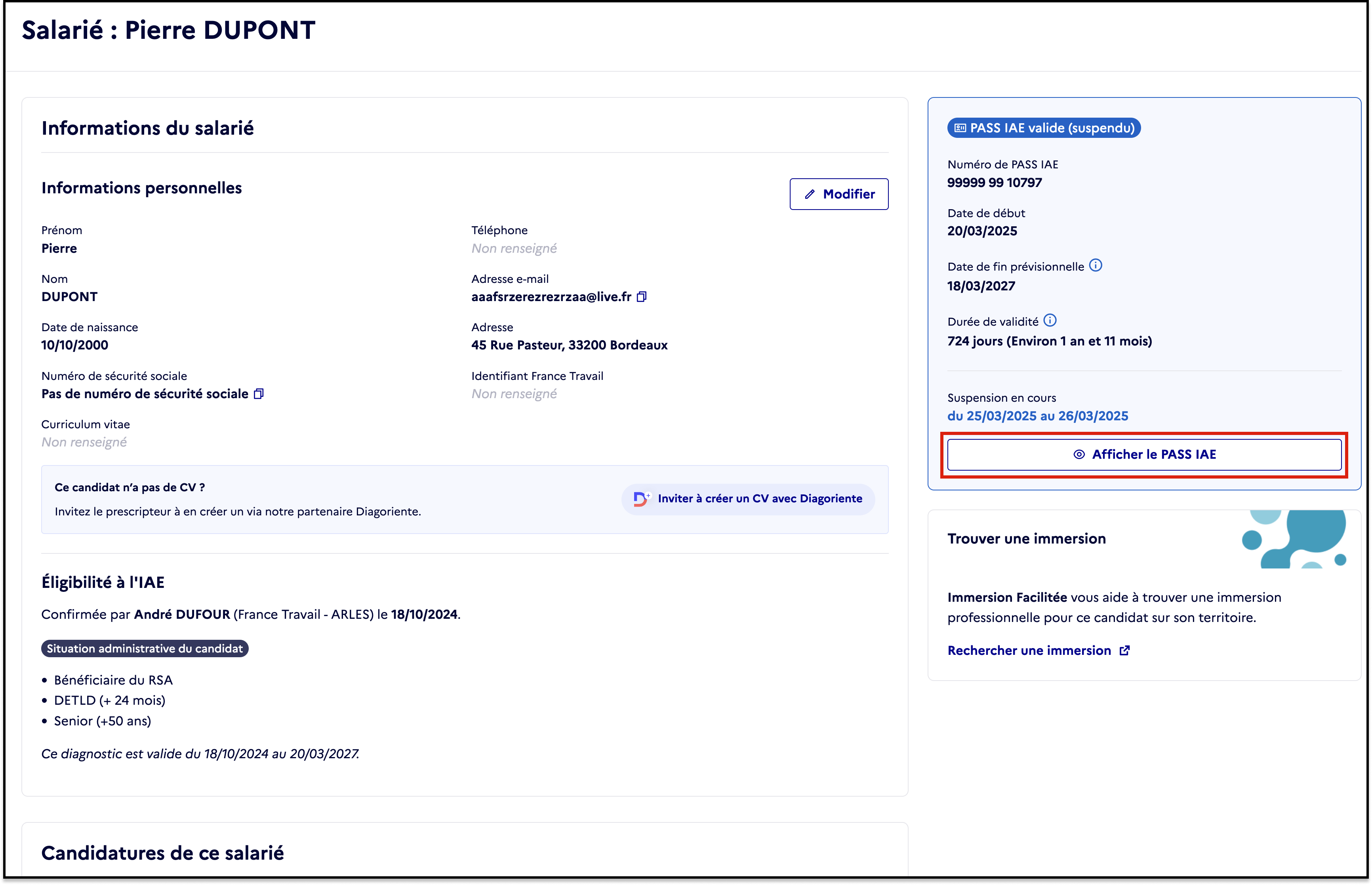The width and height of the screenshot is (1372, 885).
Task: Click the DETLD (+ 24 mois) list item
Action: click(110, 700)
